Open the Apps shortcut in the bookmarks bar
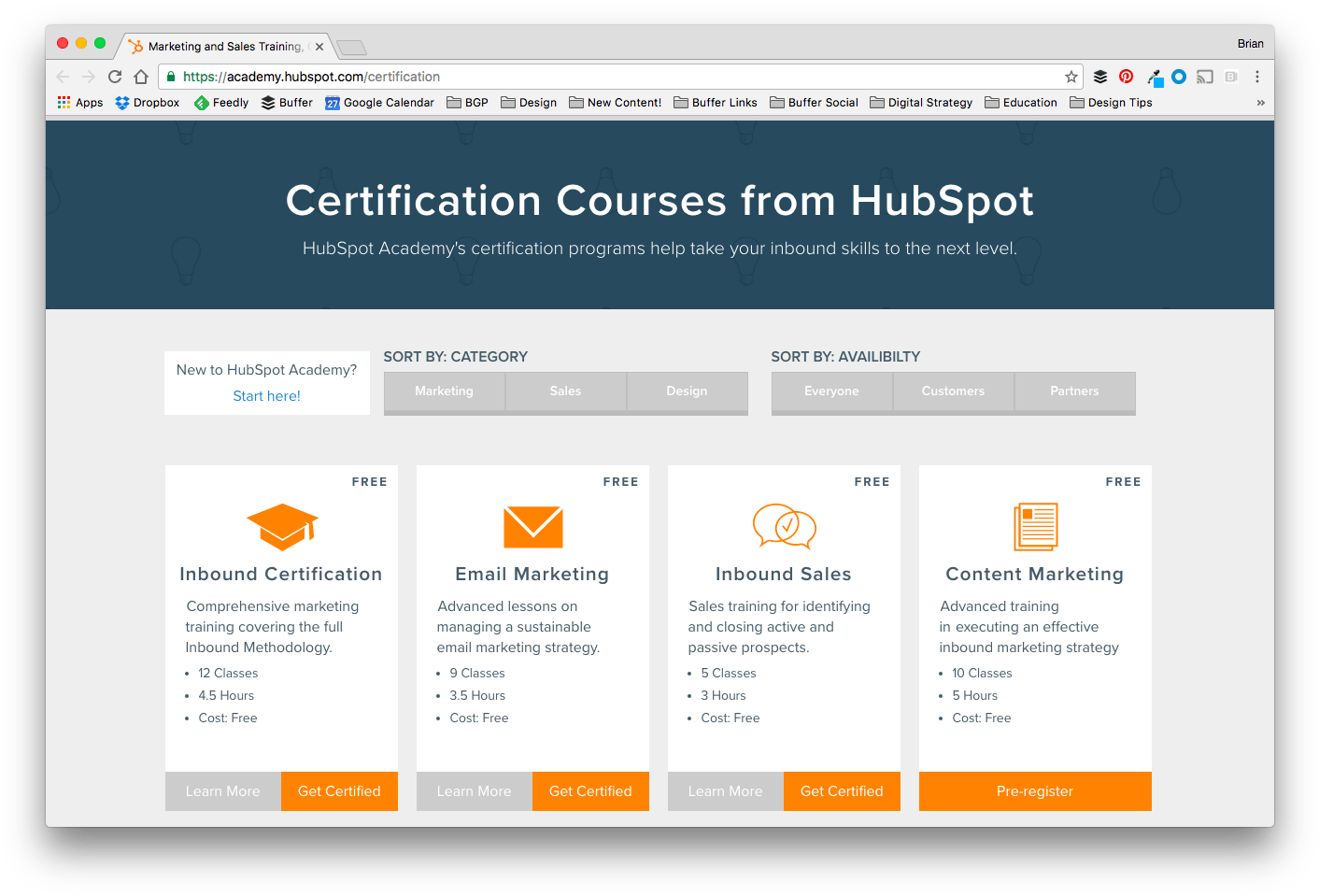Screen dimensions: 1319x896 79,102
